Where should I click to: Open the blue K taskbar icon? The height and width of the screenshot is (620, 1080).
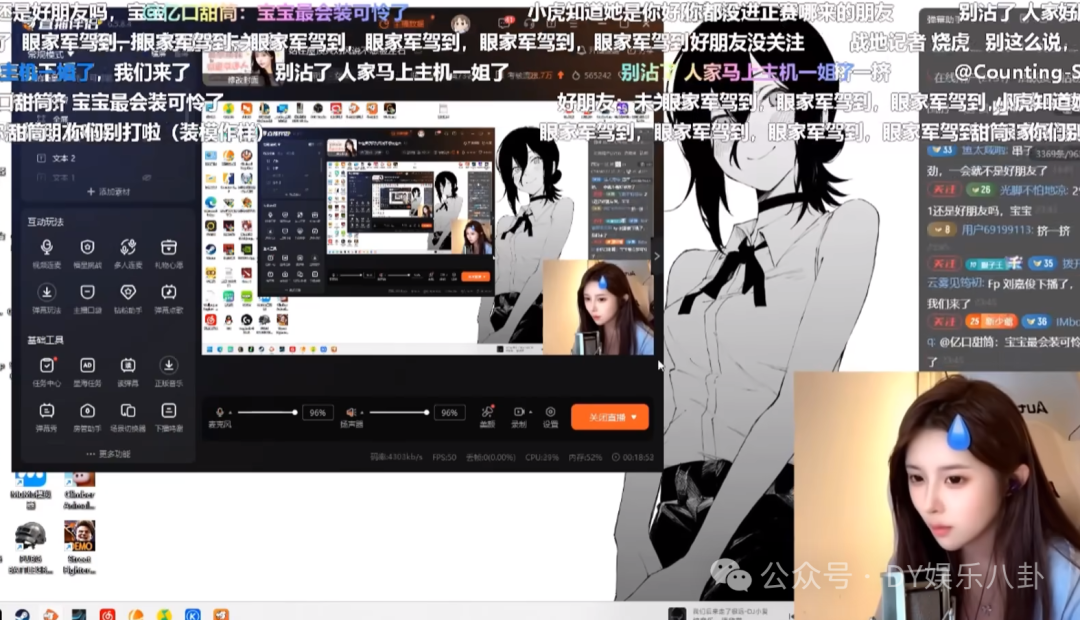[x=193, y=614]
